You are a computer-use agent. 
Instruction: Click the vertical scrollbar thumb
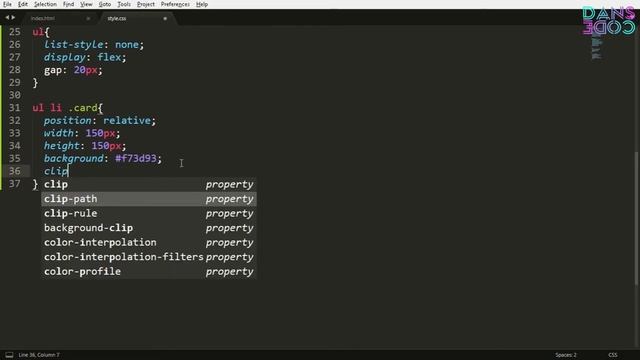click(637, 218)
